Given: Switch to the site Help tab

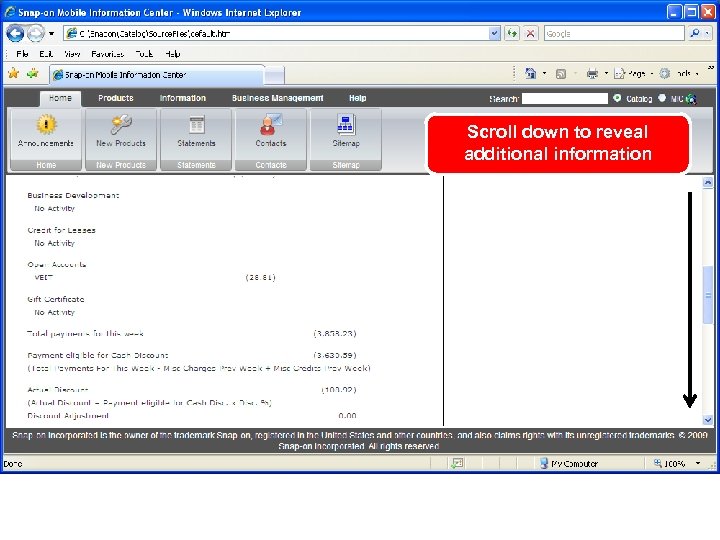Looking at the screenshot, I should tap(357, 98).
